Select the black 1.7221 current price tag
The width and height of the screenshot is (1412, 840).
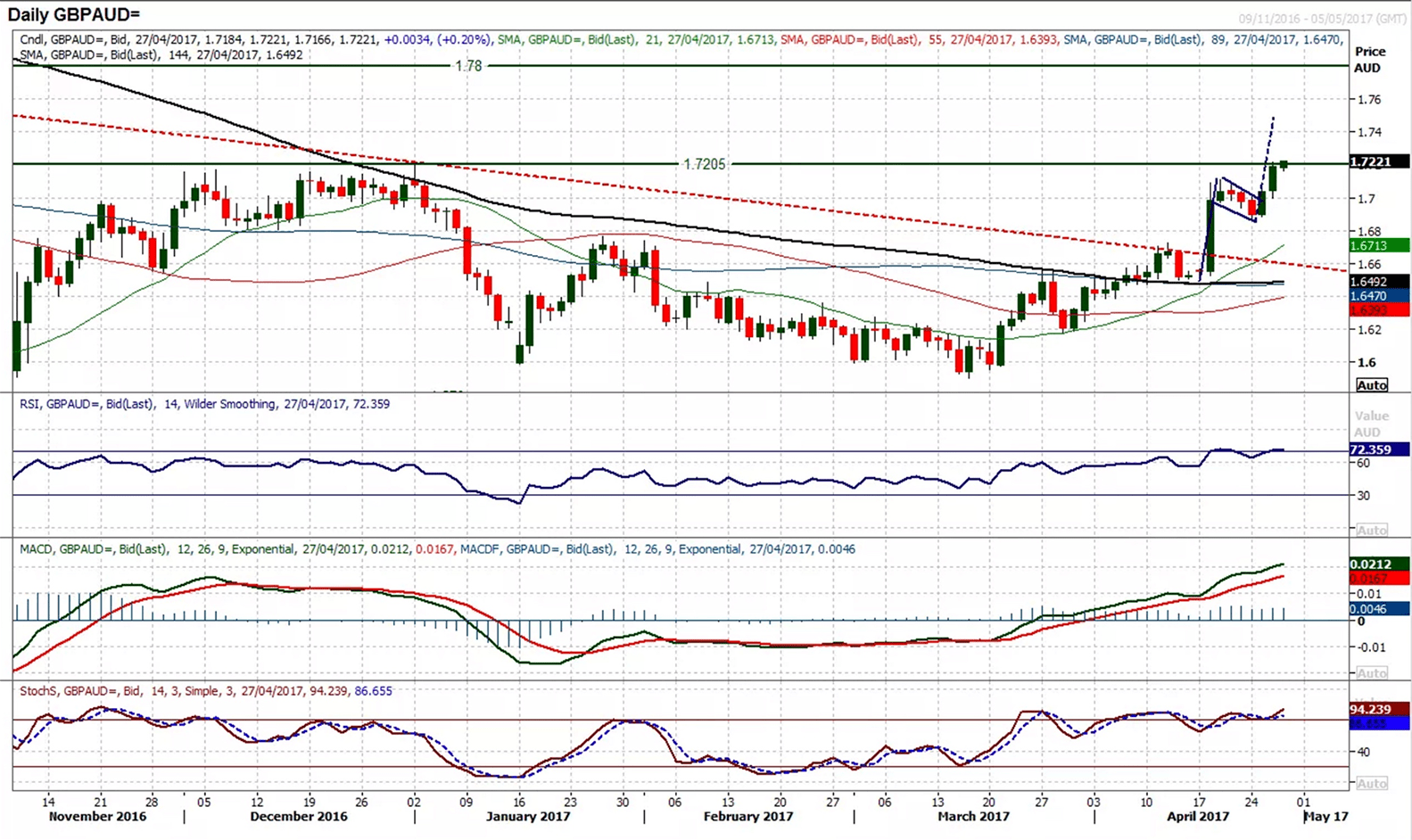[x=1378, y=162]
